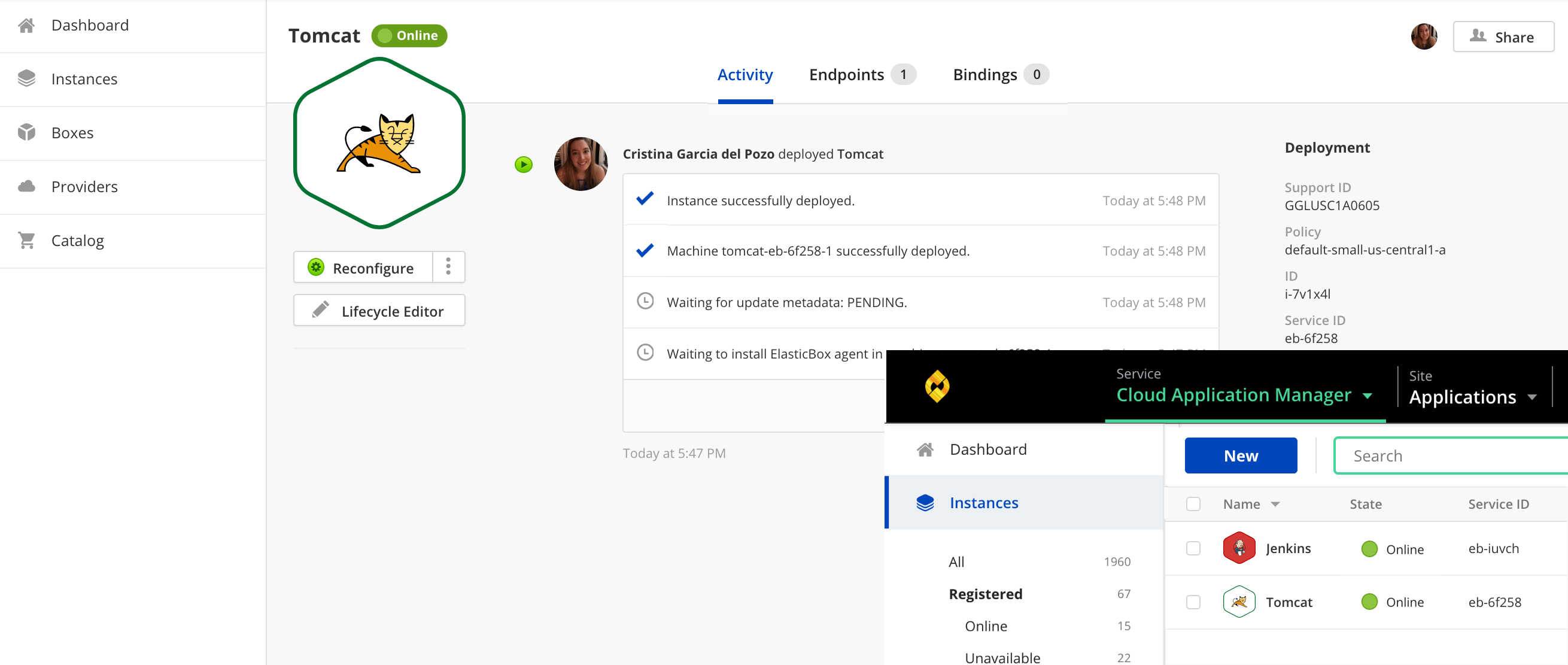This screenshot has height=665, width=1568.
Task: Click the checkmark icon for Machine tomcat-eb-6f258-1 deployed
Action: [x=645, y=250]
